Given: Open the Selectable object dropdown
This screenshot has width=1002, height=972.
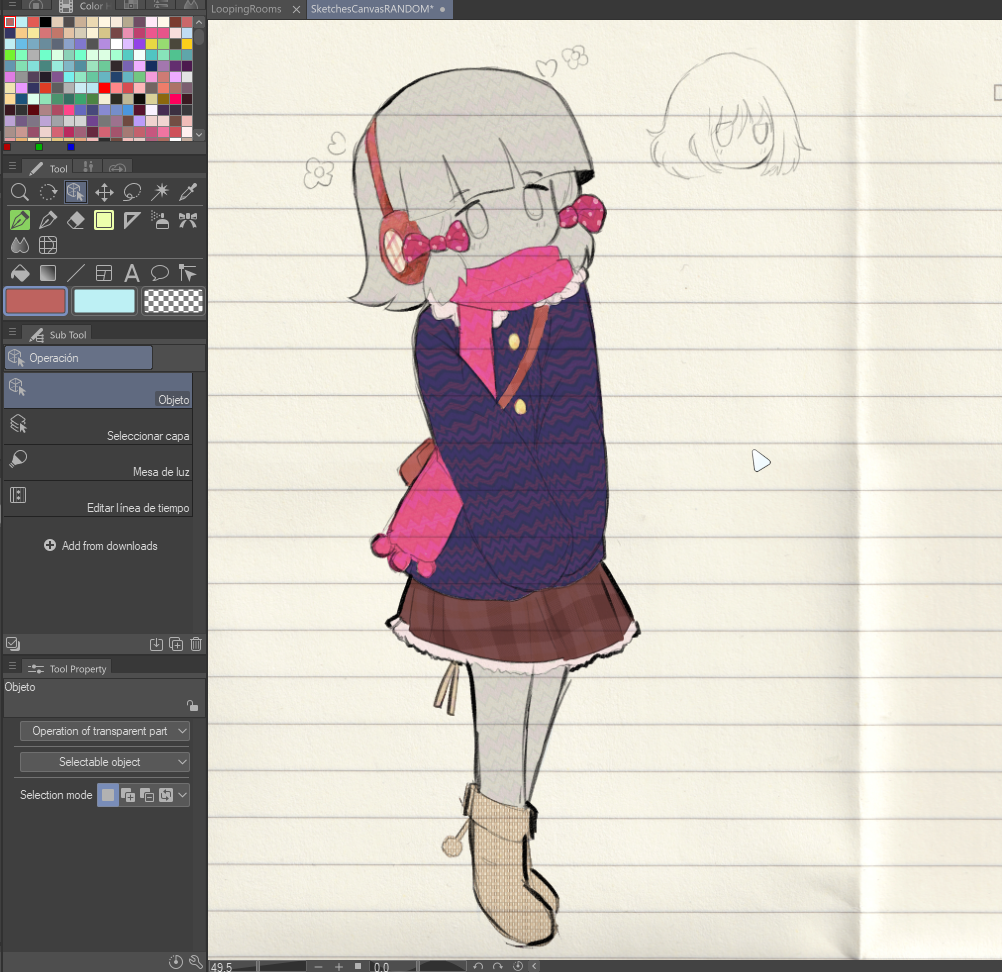Looking at the screenshot, I should point(103,761).
